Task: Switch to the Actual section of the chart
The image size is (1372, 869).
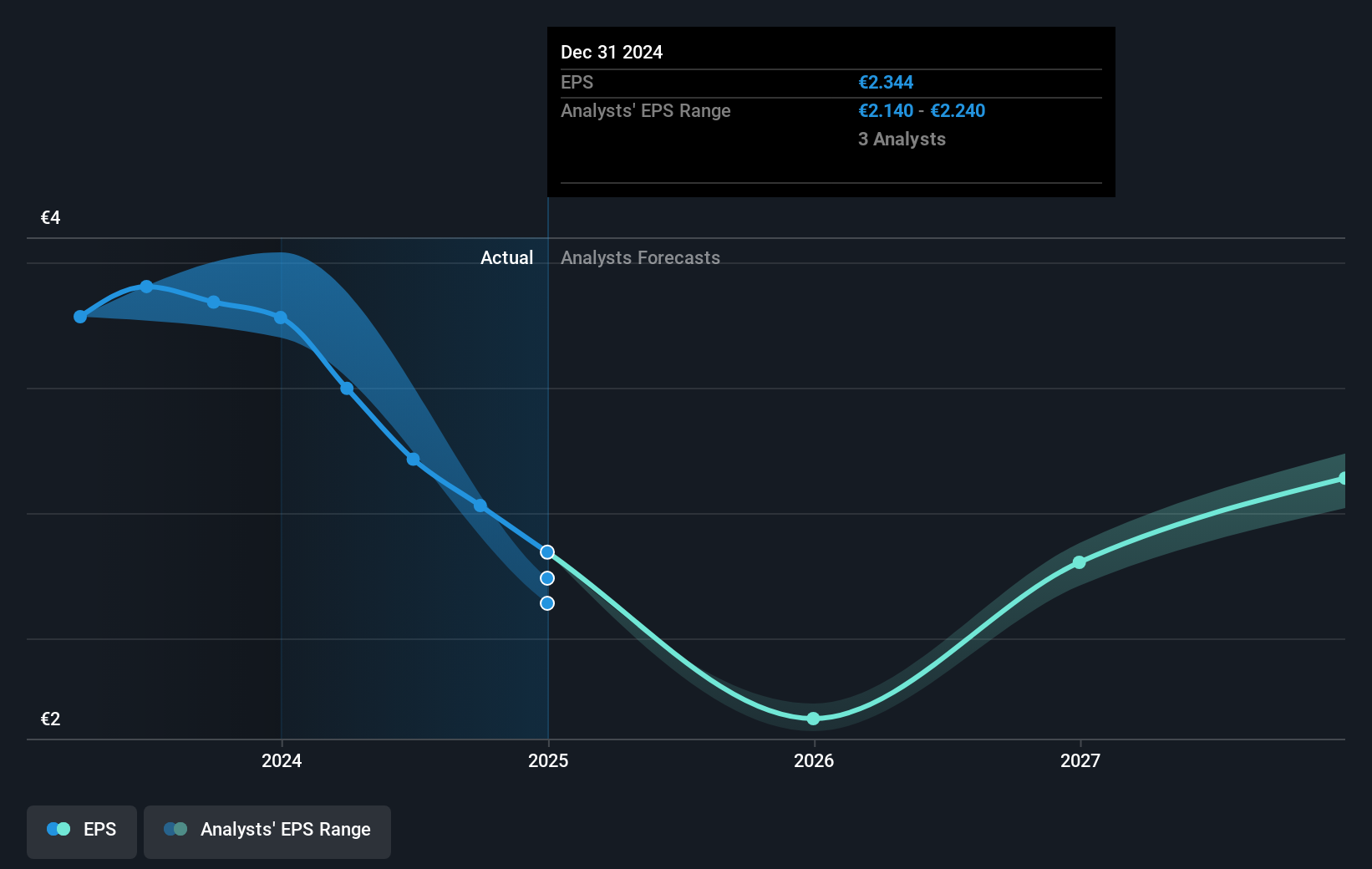Action: click(506, 257)
